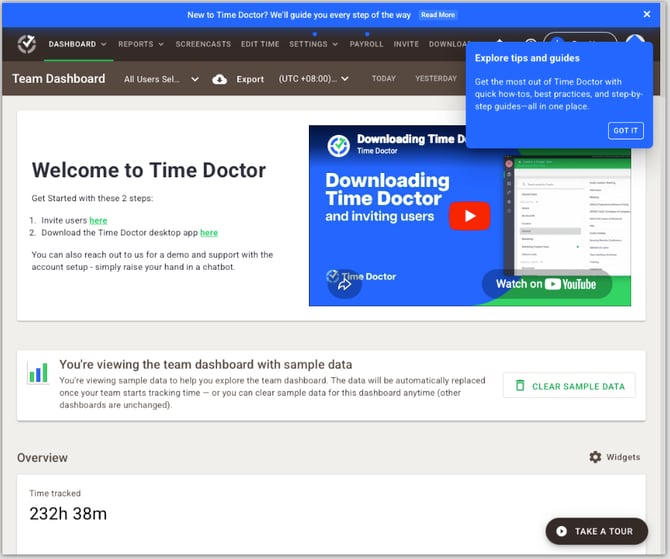Image resolution: width=670 pixels, height=559 pixels.
Task: Click the bar chart sample data icon
Action: (x=38, y=372)
